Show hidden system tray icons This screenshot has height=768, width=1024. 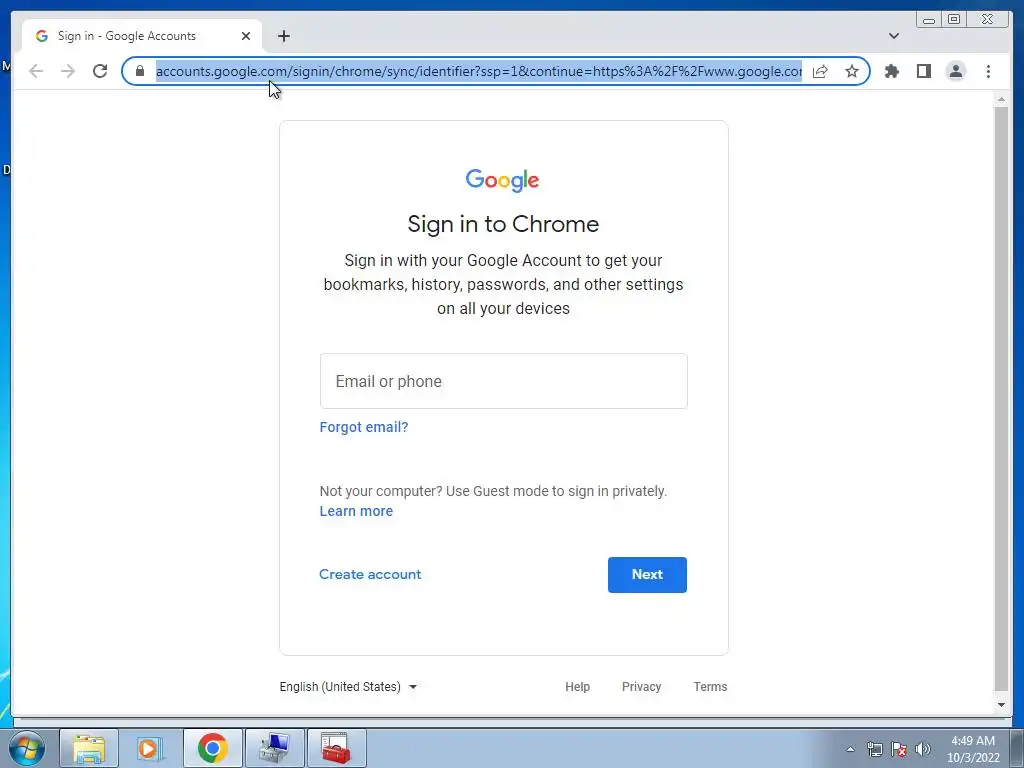(x=850, y=749)
